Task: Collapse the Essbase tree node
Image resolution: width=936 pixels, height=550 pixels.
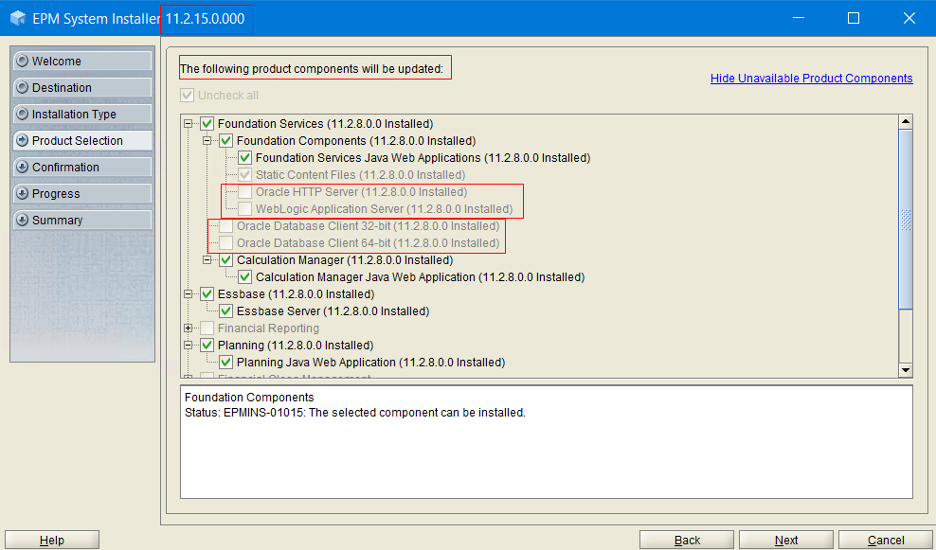Action: [x=188, y=294]
